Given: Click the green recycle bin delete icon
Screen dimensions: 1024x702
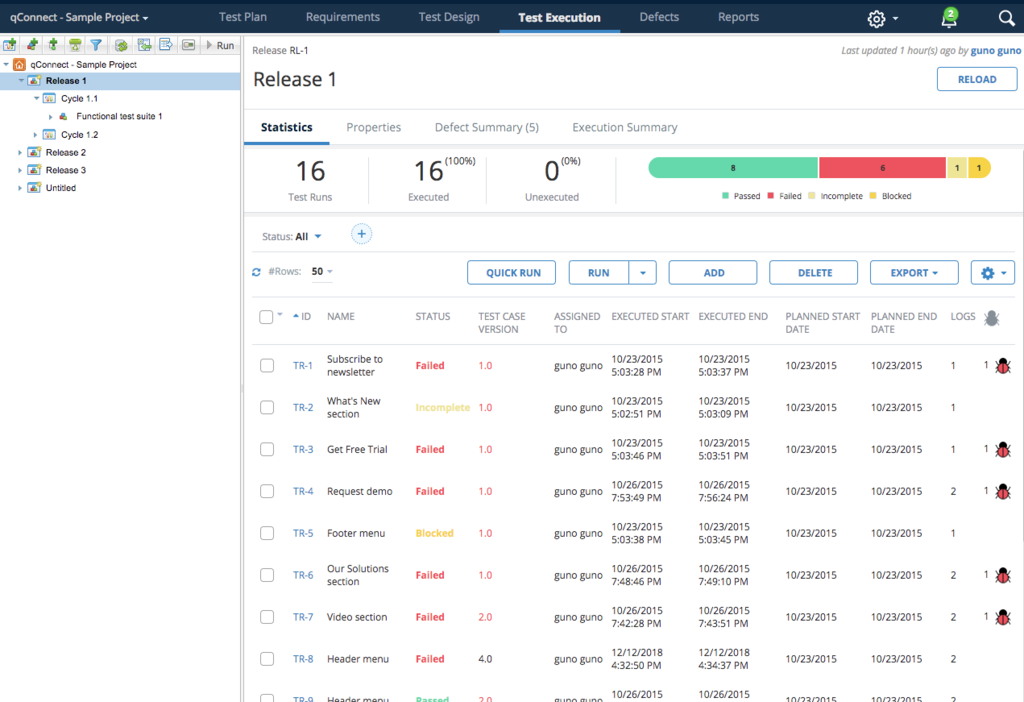Looking at the screenshot, I should (x=75, y=45).
